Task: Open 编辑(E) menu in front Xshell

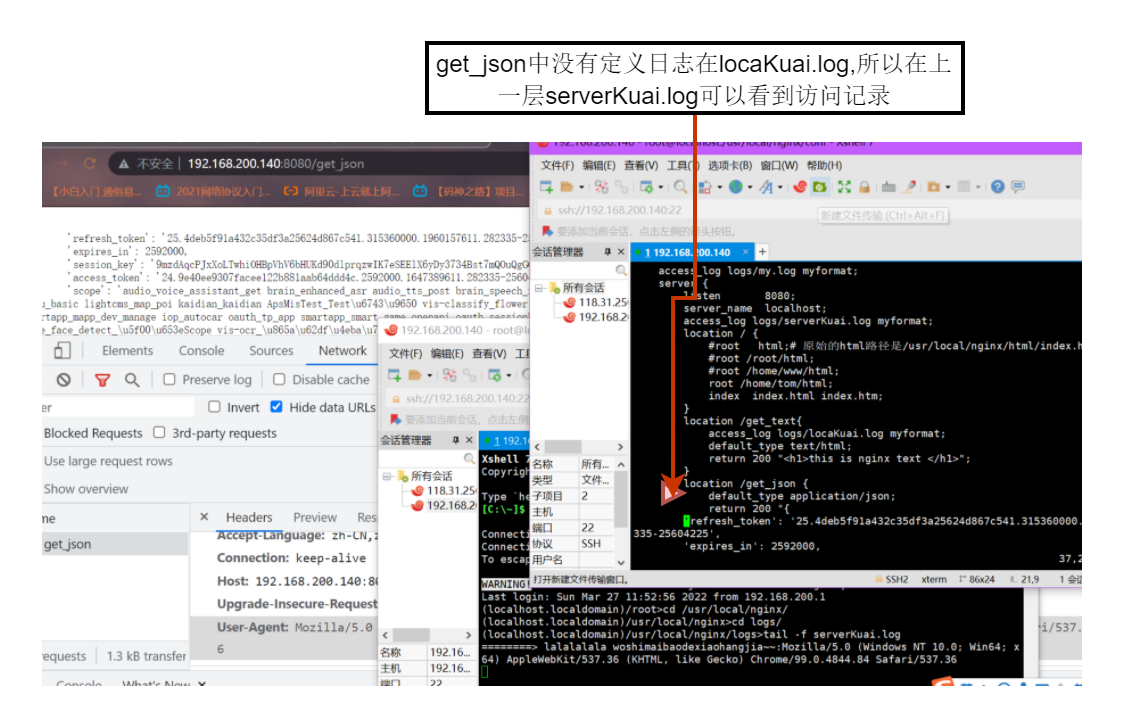Action: click(x=599, y=165)
